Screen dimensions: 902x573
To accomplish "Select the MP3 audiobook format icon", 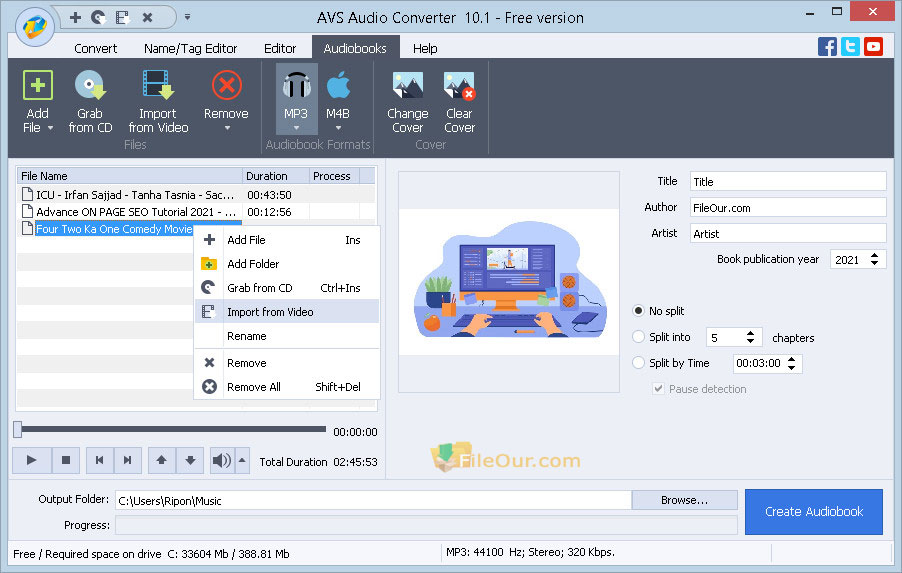I will [296, 86].
